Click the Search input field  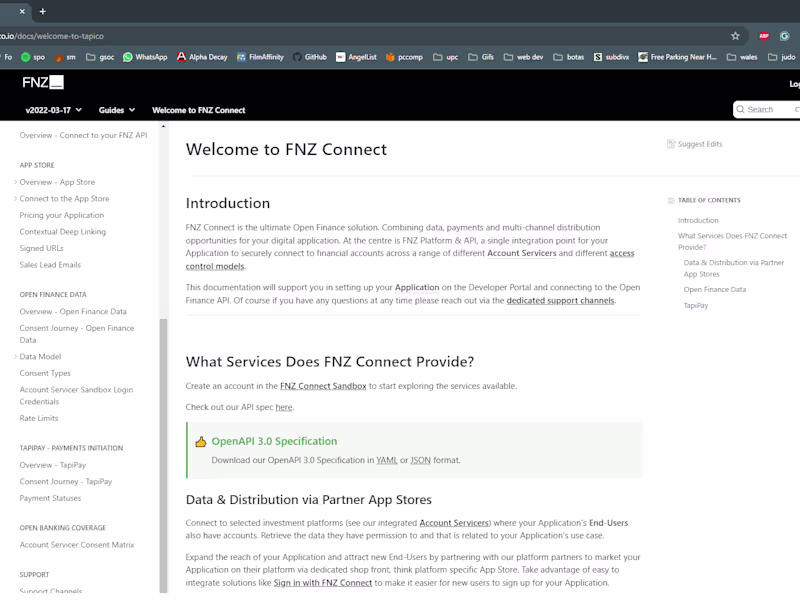770,109
